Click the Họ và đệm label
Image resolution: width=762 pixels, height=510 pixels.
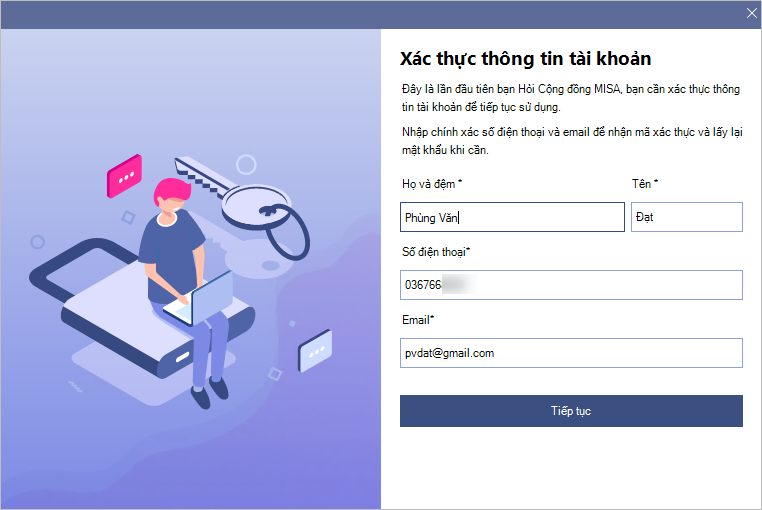click(431, 183)
